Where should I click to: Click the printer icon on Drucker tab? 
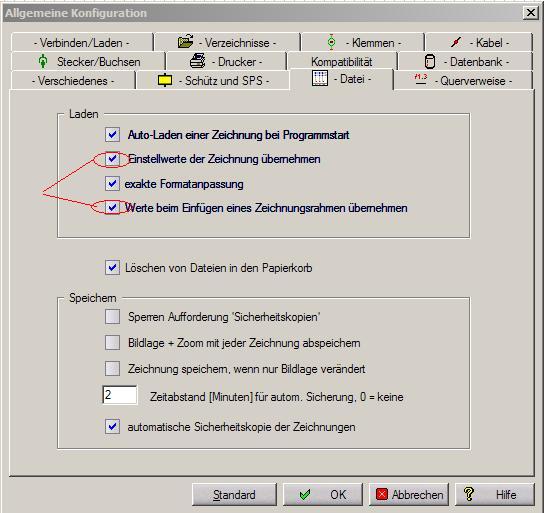197,61
